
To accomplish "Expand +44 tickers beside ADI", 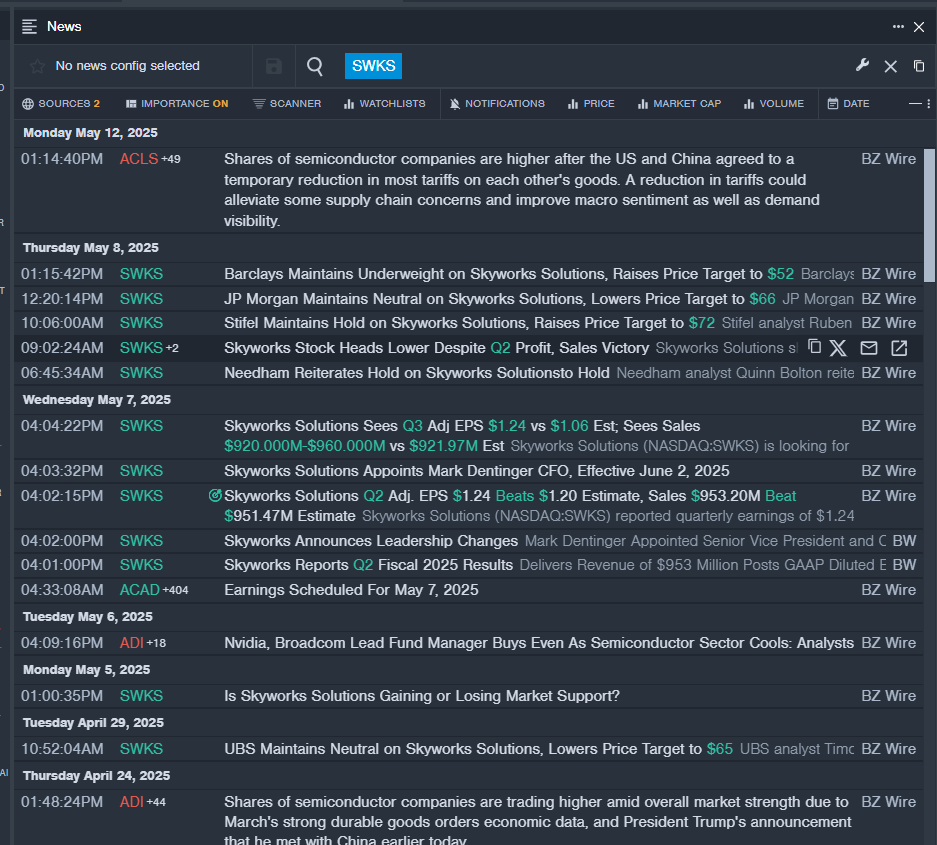I will 156,802.
